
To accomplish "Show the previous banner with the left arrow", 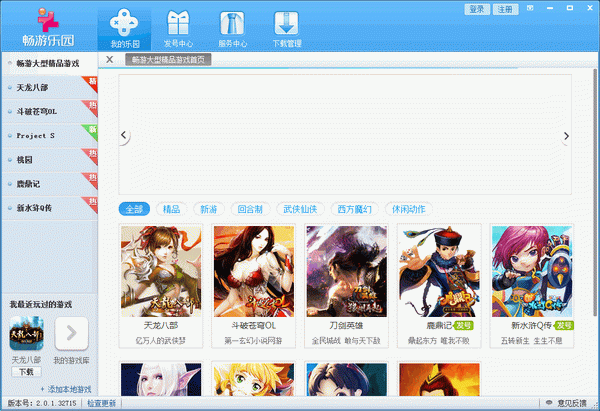I will [x=124, y=135].
